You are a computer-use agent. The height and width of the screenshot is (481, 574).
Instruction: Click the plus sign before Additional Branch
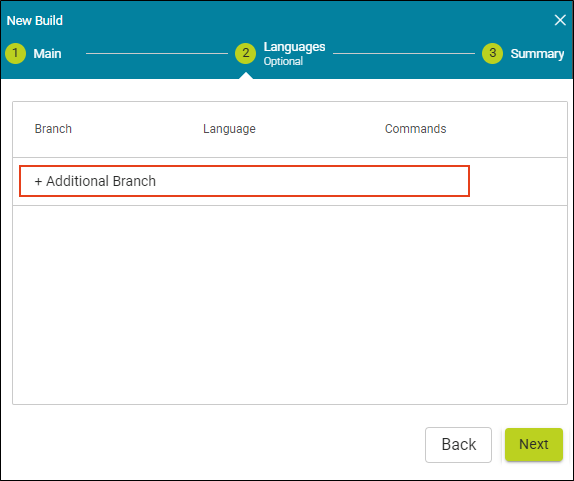[x=38, y=182]
